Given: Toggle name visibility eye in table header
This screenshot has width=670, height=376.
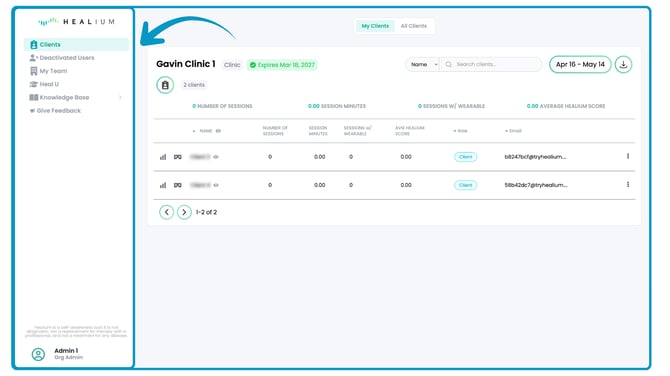Looking at the screenshot, I should (218, 131).
